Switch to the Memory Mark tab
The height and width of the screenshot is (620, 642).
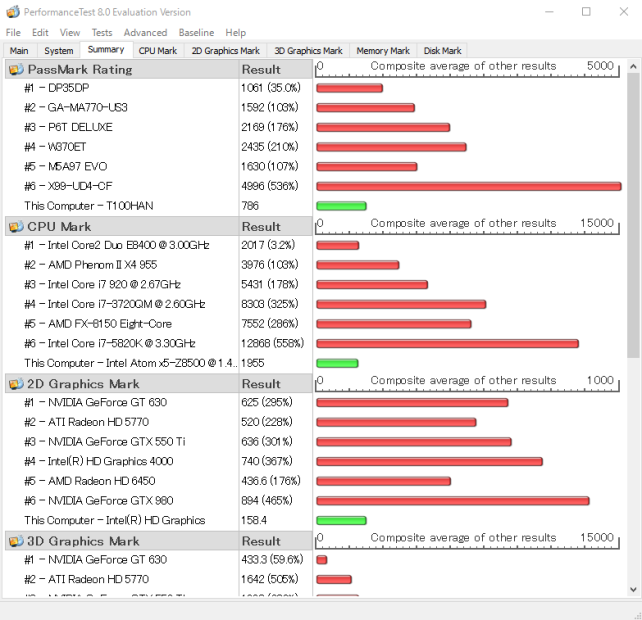pos(383,51)
